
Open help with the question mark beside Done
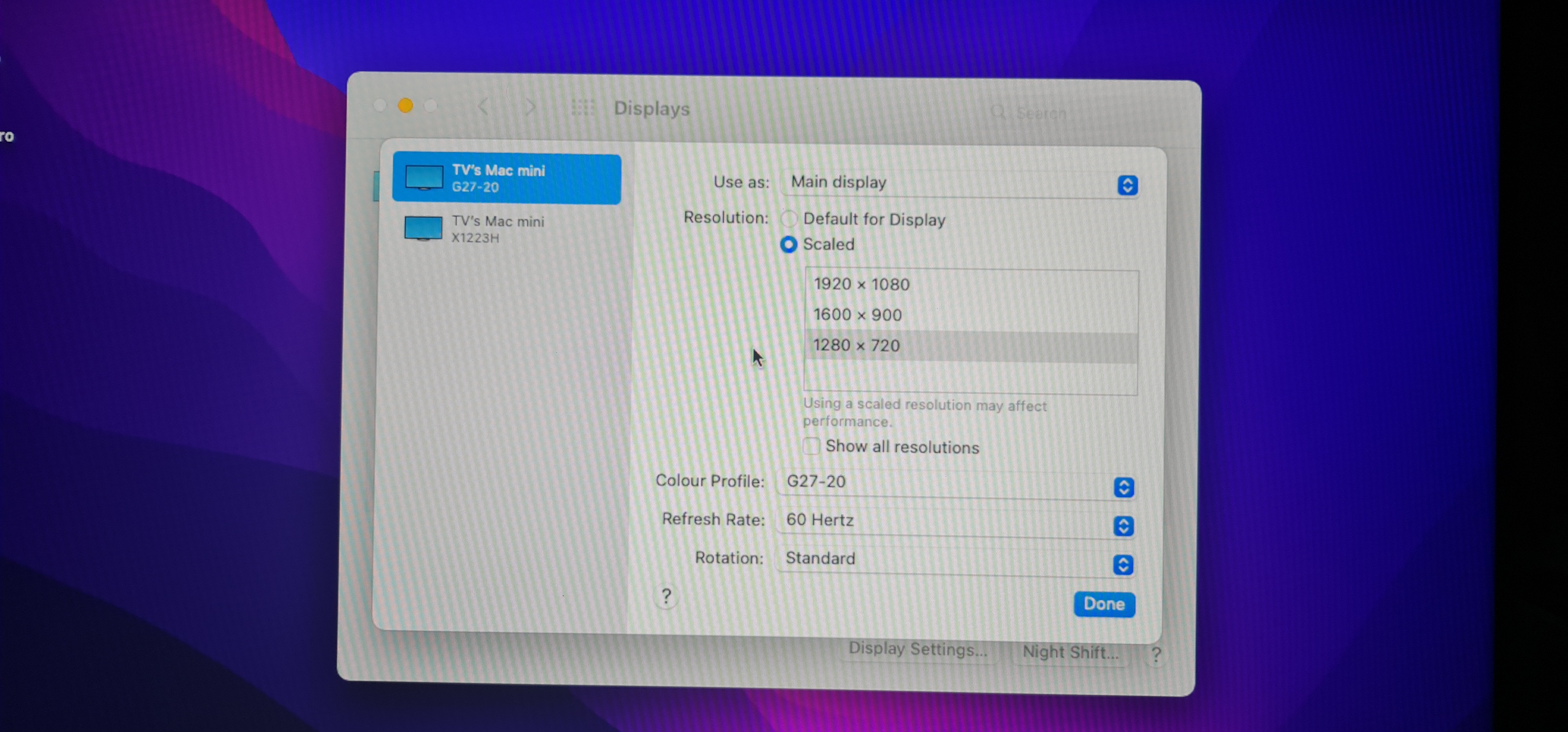(x=666, y=596)
